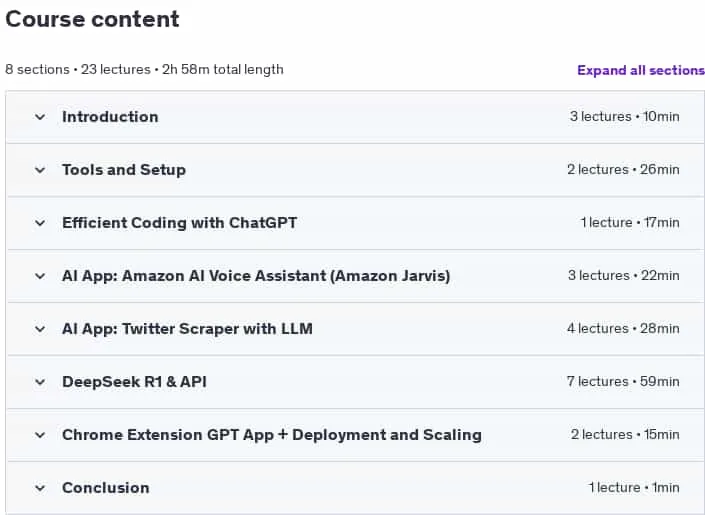Expand the Chrome Extension GPT App chevron
This screenshot has height=515, width=705.
40,435
